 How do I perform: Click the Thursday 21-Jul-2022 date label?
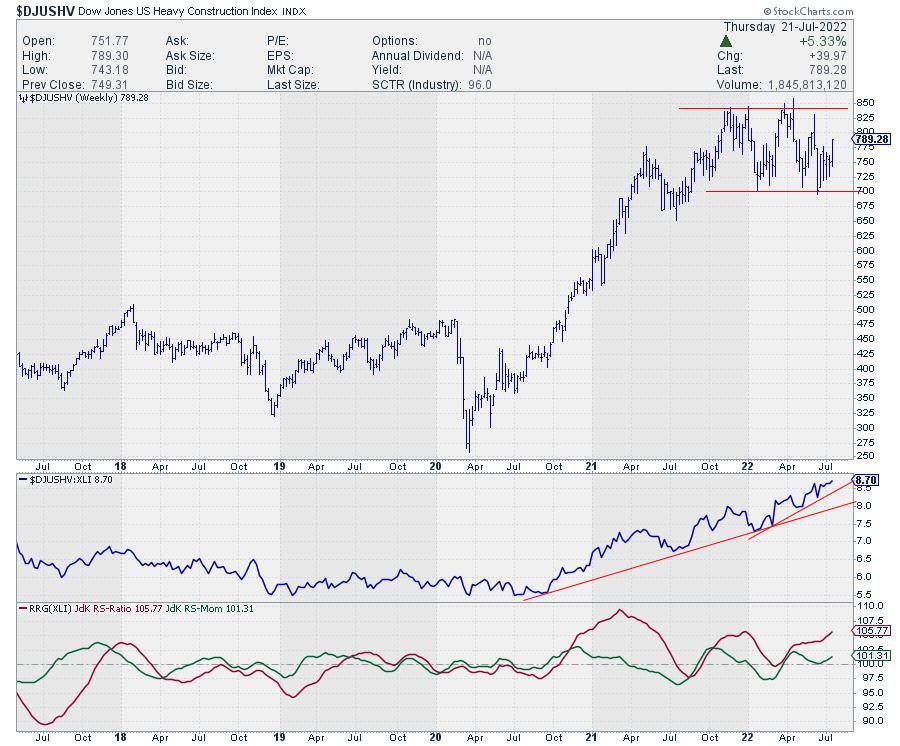(x=784, y=26)
